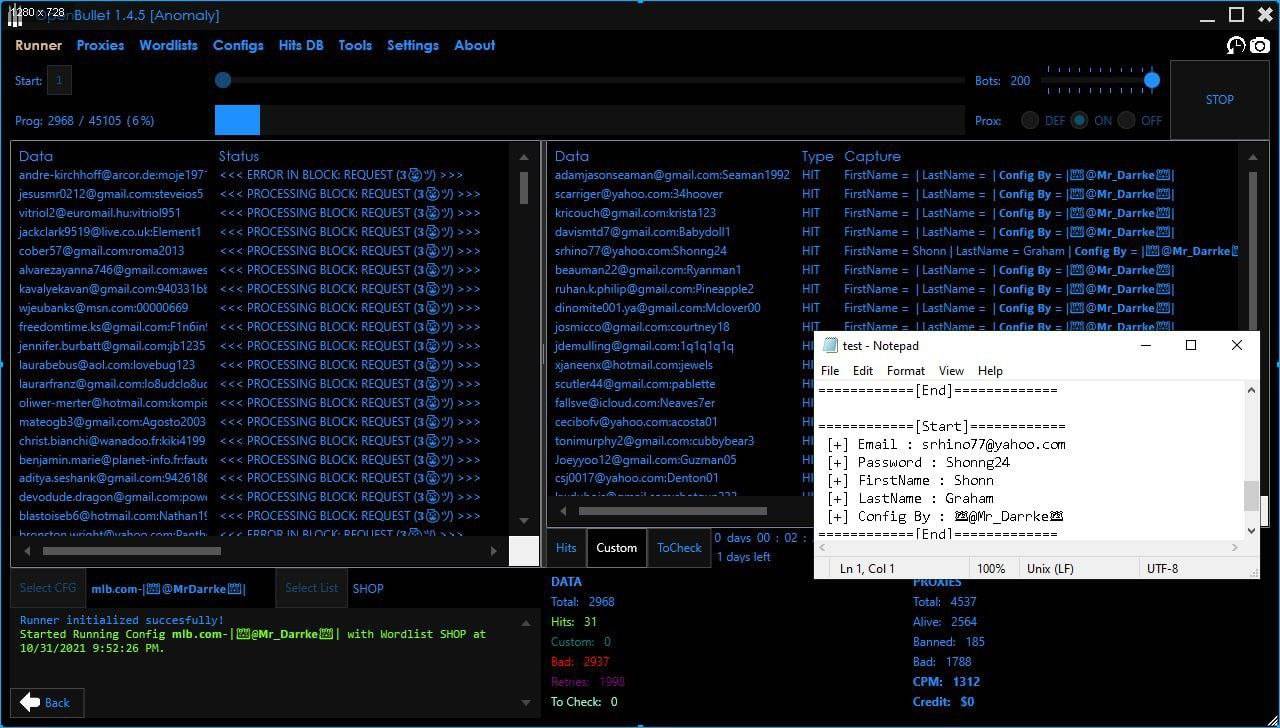Click the right arrow of the left list horizontal scrollbar
The height and width of the screenshot is (728, 1280).
493,550
